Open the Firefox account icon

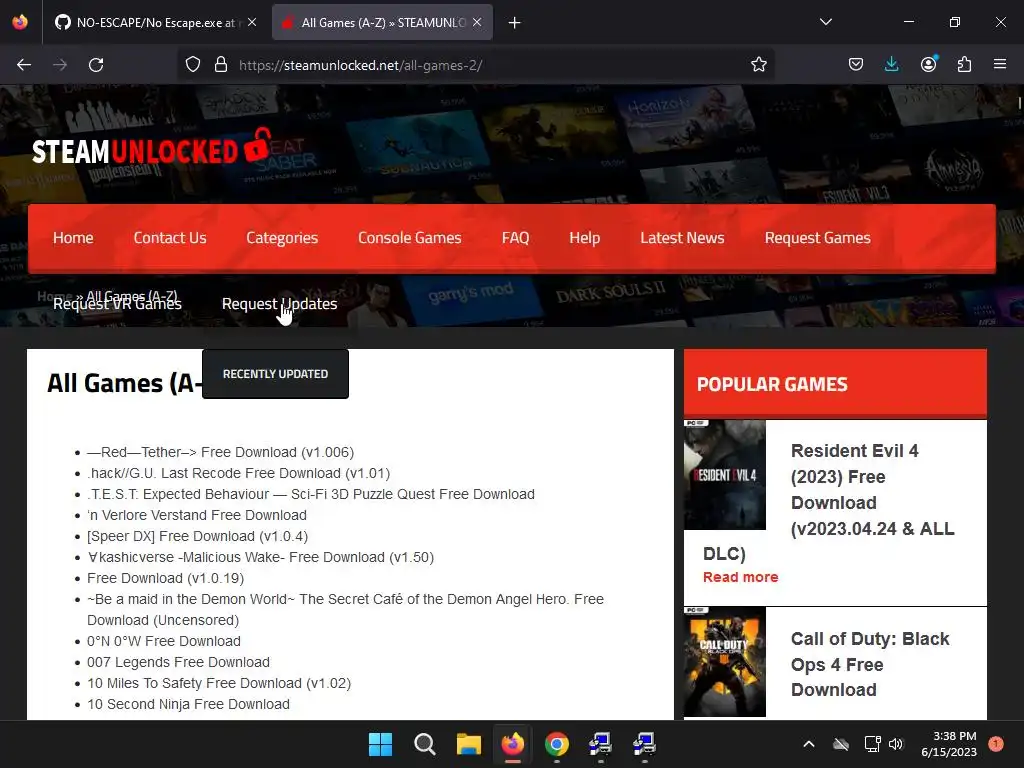pyautogui.click(x=928, y=64)
